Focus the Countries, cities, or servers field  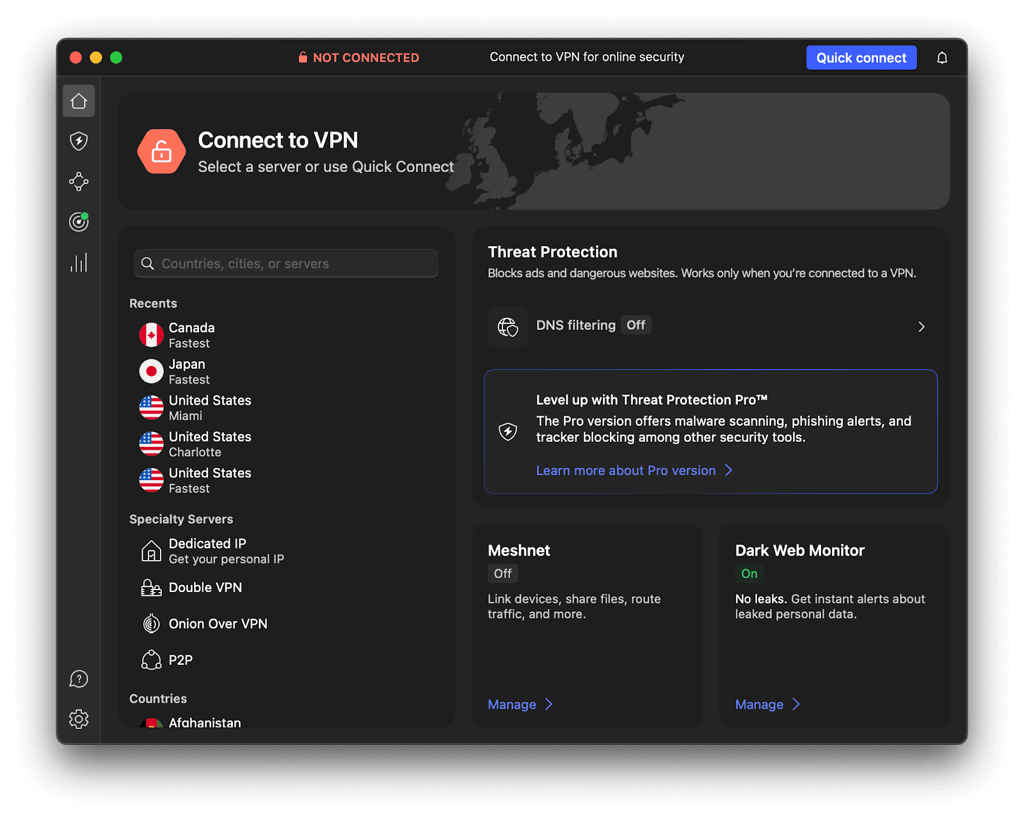click(286, 263)
